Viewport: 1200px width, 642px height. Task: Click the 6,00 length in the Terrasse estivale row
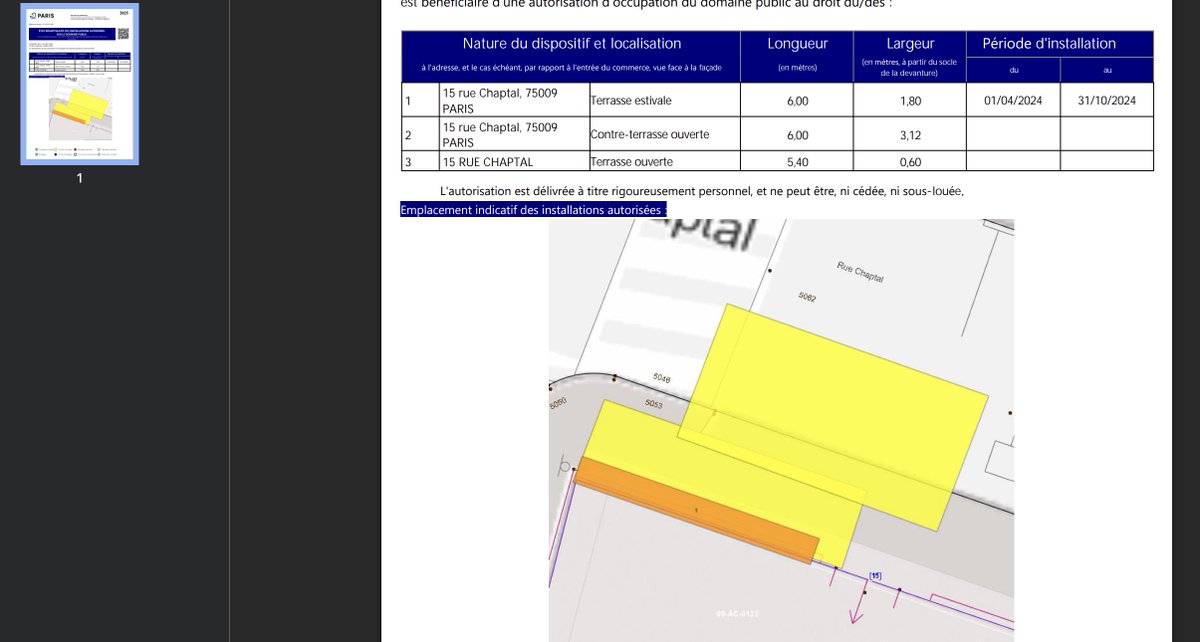[797, 101]
